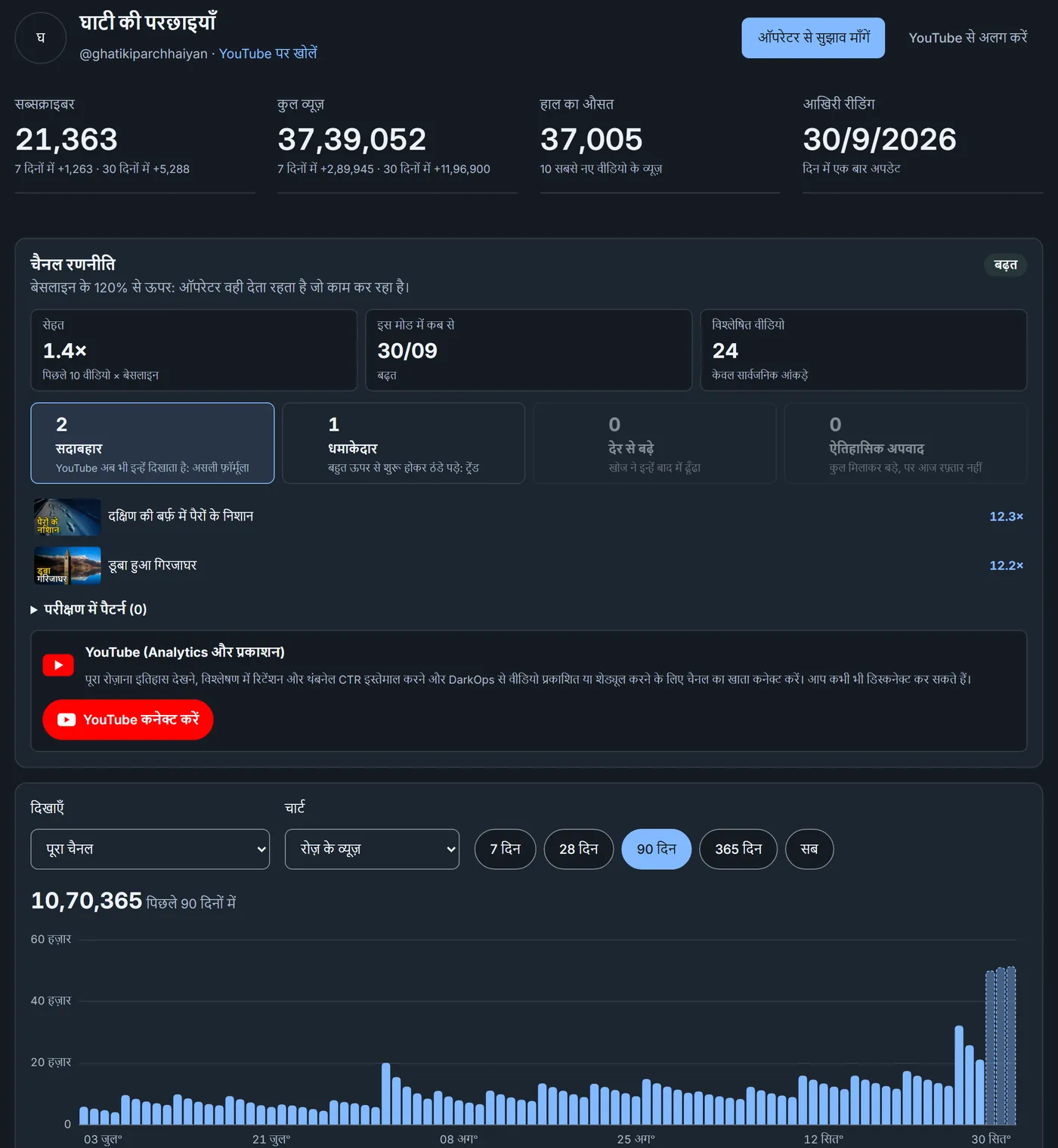Open the पूरा चैनल dropdown

[150, 849]
